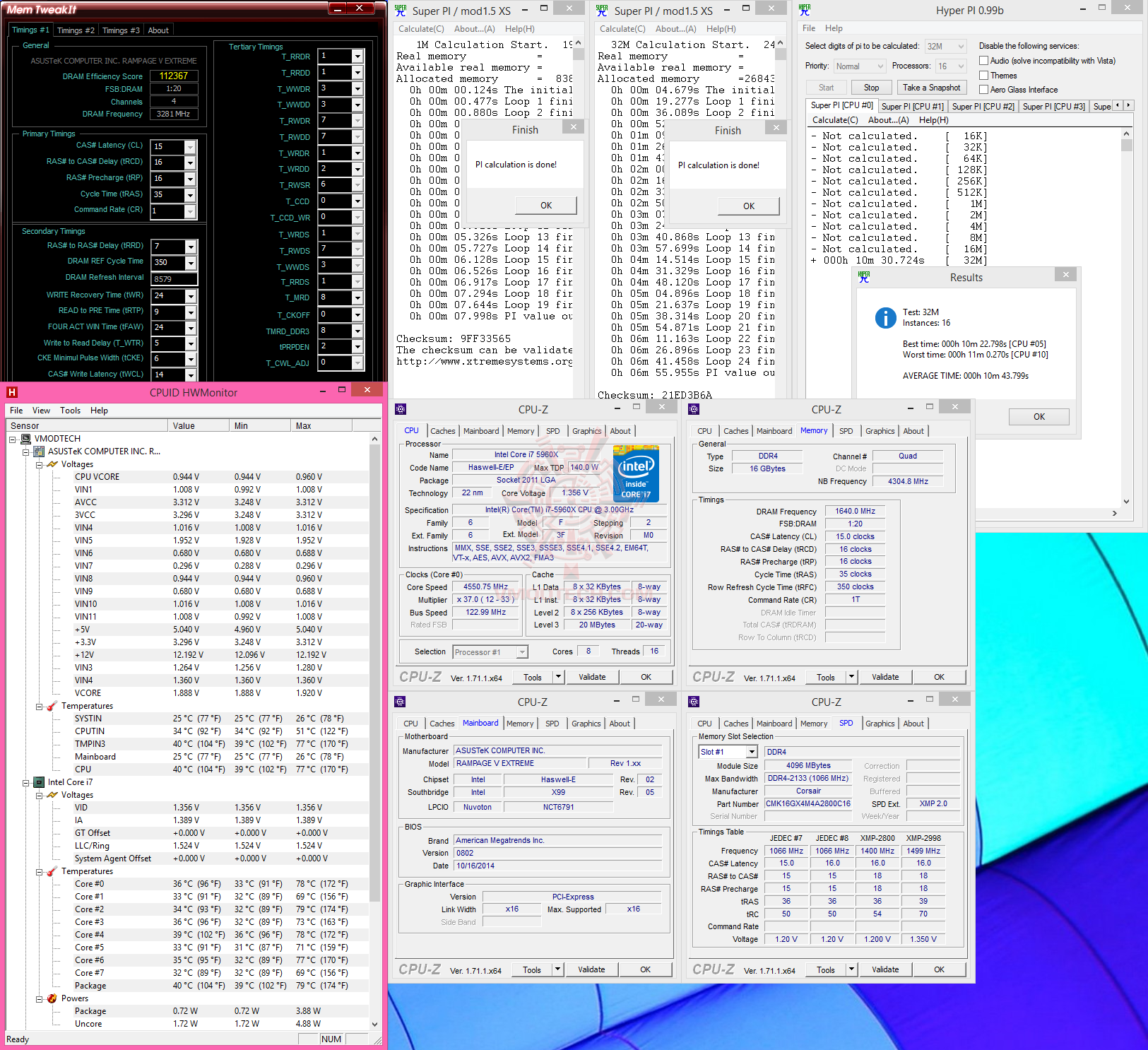This screenshot has height=1050, width=1148.
Task: Check the Themes checkbox
Action: click(983, 76)
